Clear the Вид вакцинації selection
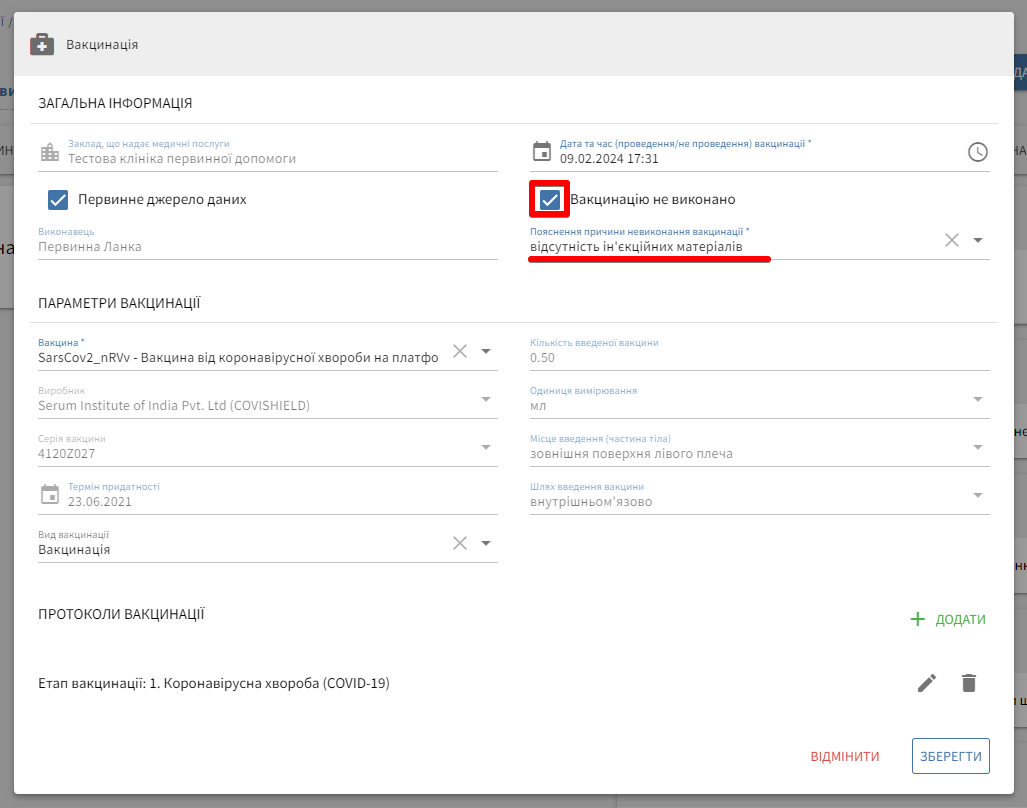The image size is (1027, 808). 460,543
